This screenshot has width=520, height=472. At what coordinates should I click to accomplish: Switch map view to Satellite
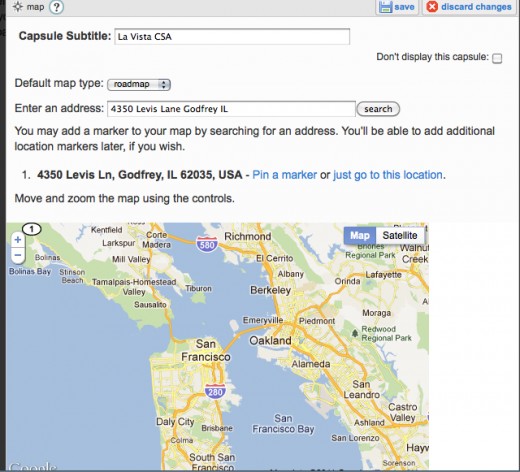coord(400,236)
